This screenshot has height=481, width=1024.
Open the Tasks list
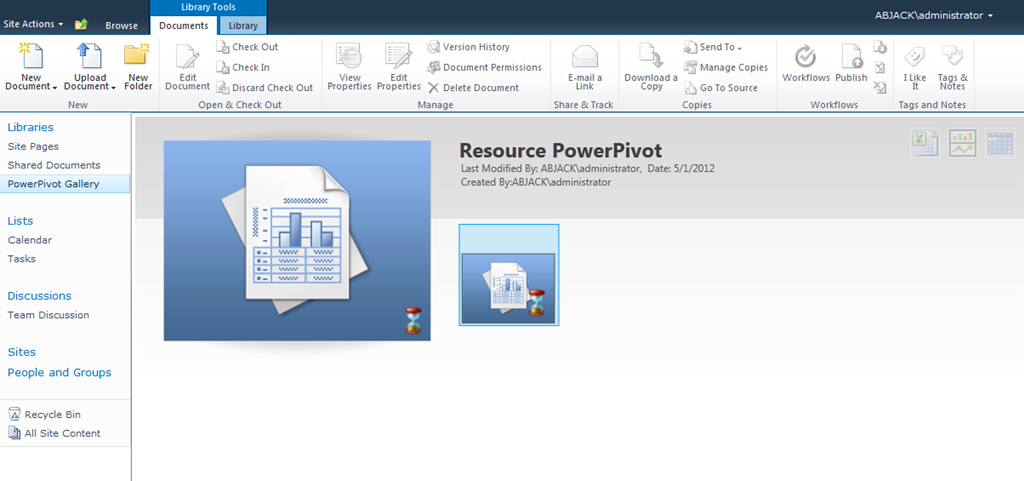point(22,259)
